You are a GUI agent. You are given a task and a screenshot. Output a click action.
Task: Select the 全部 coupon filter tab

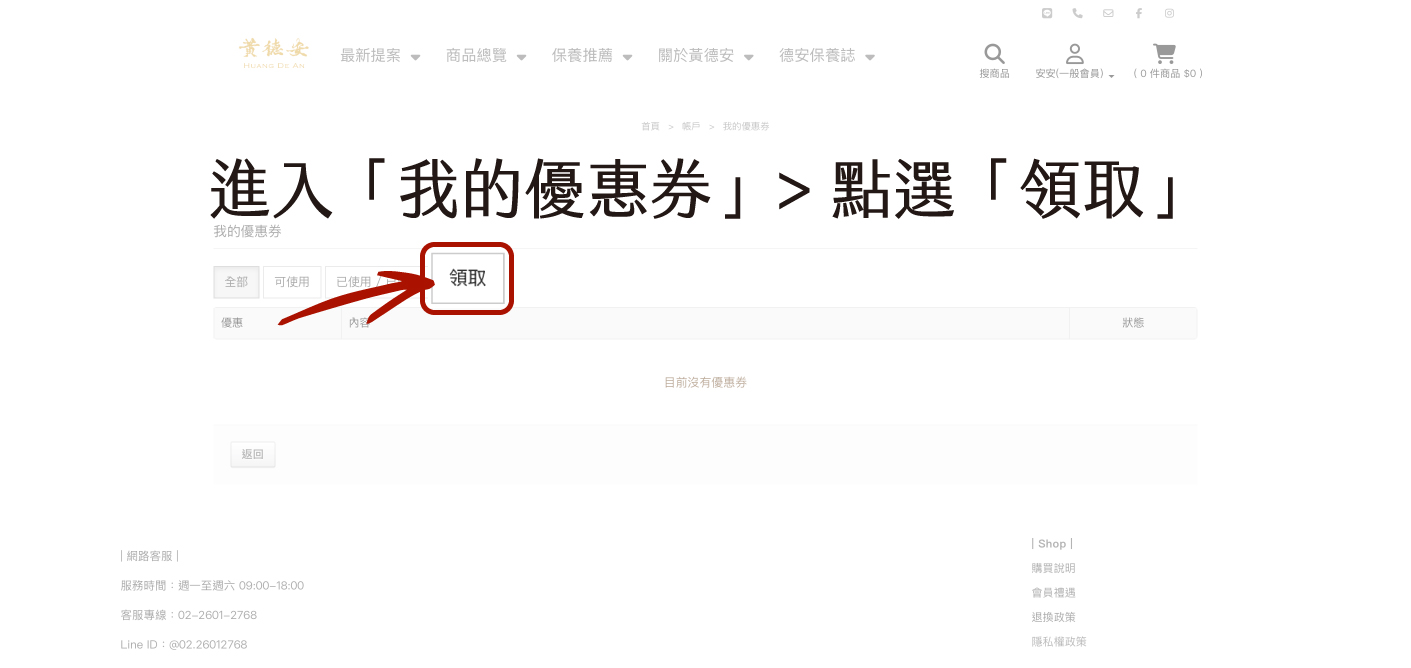pyautogui.click(x=236, y=282)
